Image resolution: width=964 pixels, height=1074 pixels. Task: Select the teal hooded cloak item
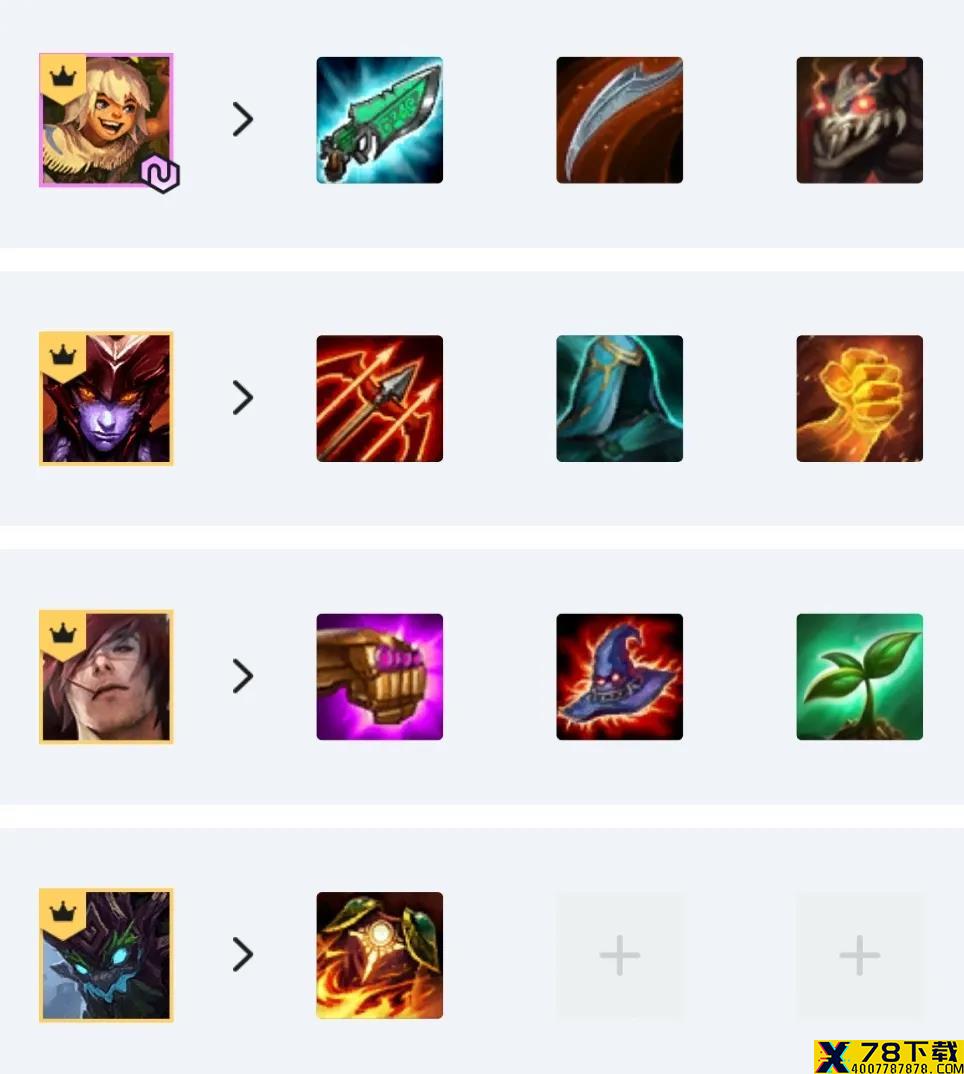click(x=619, y=399)
